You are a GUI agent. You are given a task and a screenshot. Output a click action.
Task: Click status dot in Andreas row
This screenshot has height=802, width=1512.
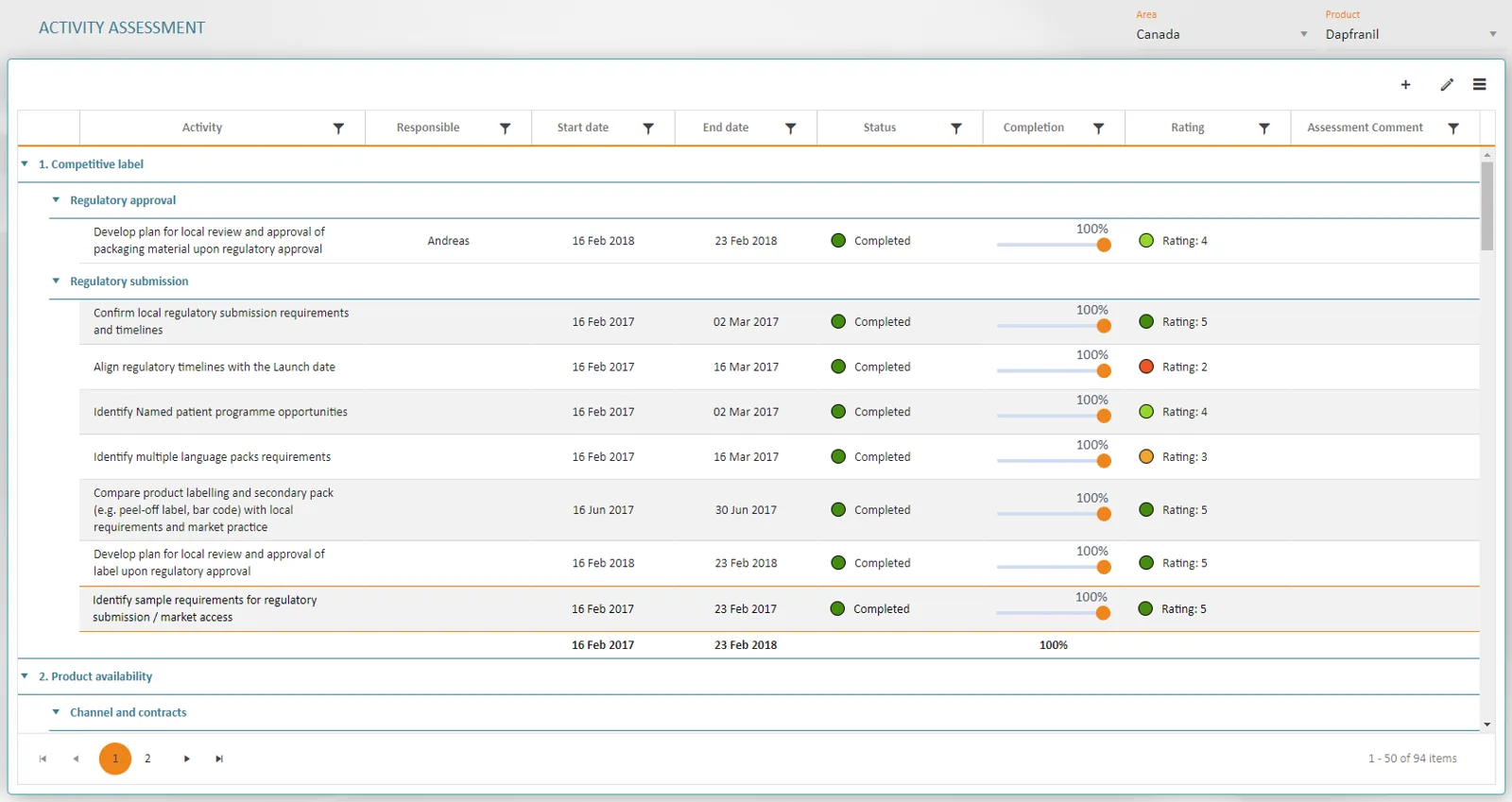click(838, 240)
